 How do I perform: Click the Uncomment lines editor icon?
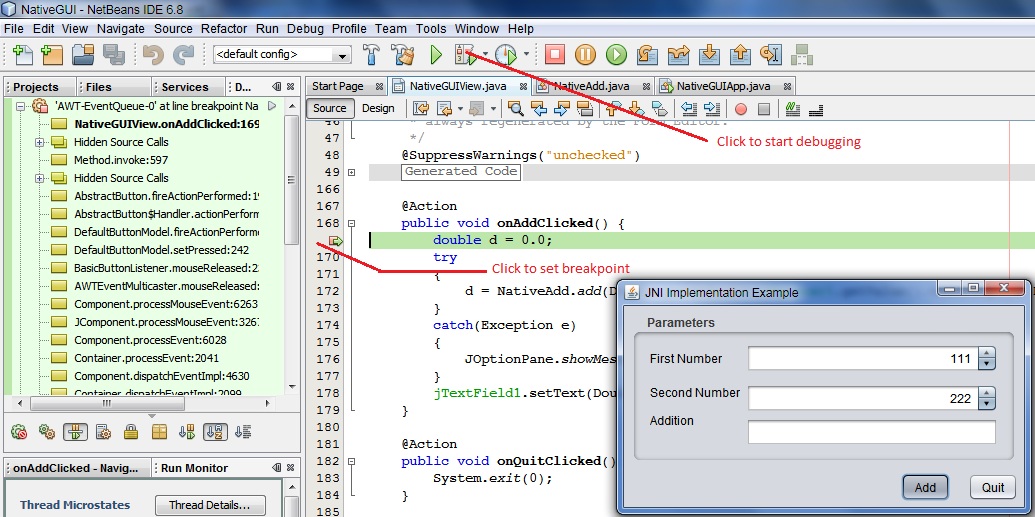pyautogui.click(x=816, y=109)
